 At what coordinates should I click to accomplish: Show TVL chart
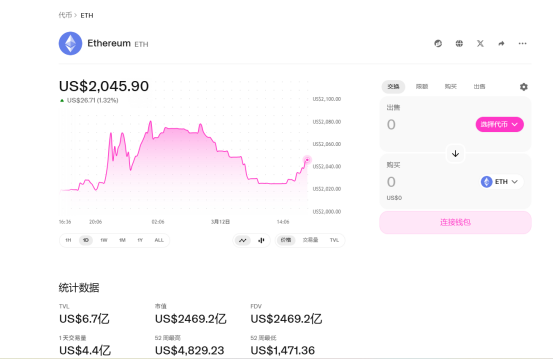[334, 240]
